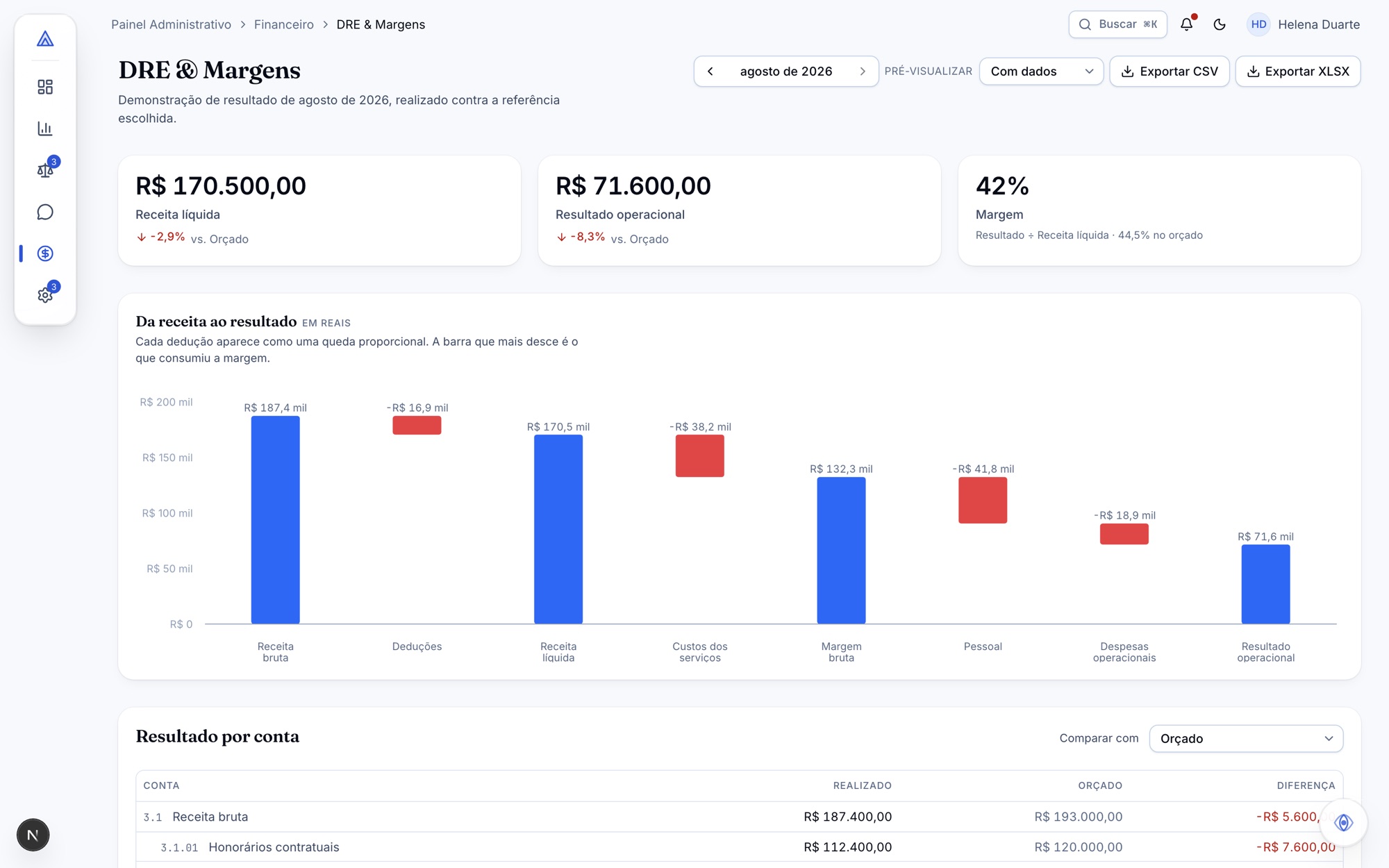Open Financeiro breadcrumb link
The height and width of the screenshot is (868, 1389).
point(283,24)
